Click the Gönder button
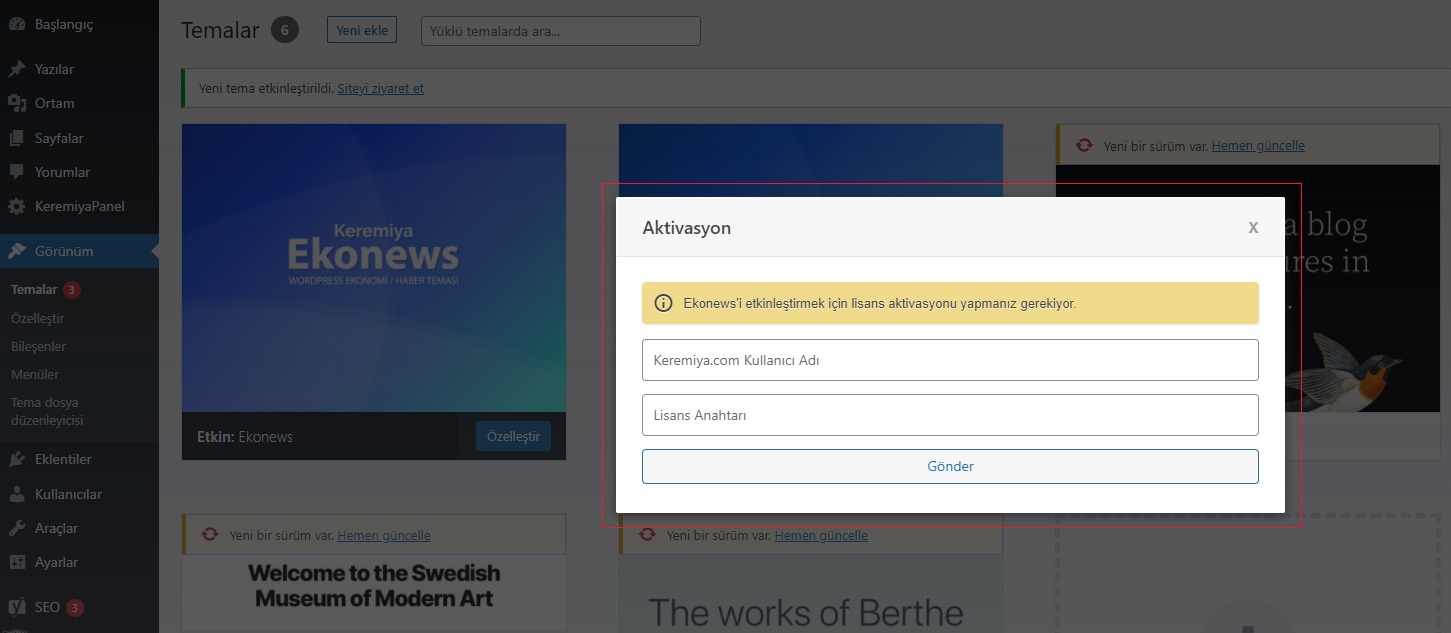 click(950, 466)
